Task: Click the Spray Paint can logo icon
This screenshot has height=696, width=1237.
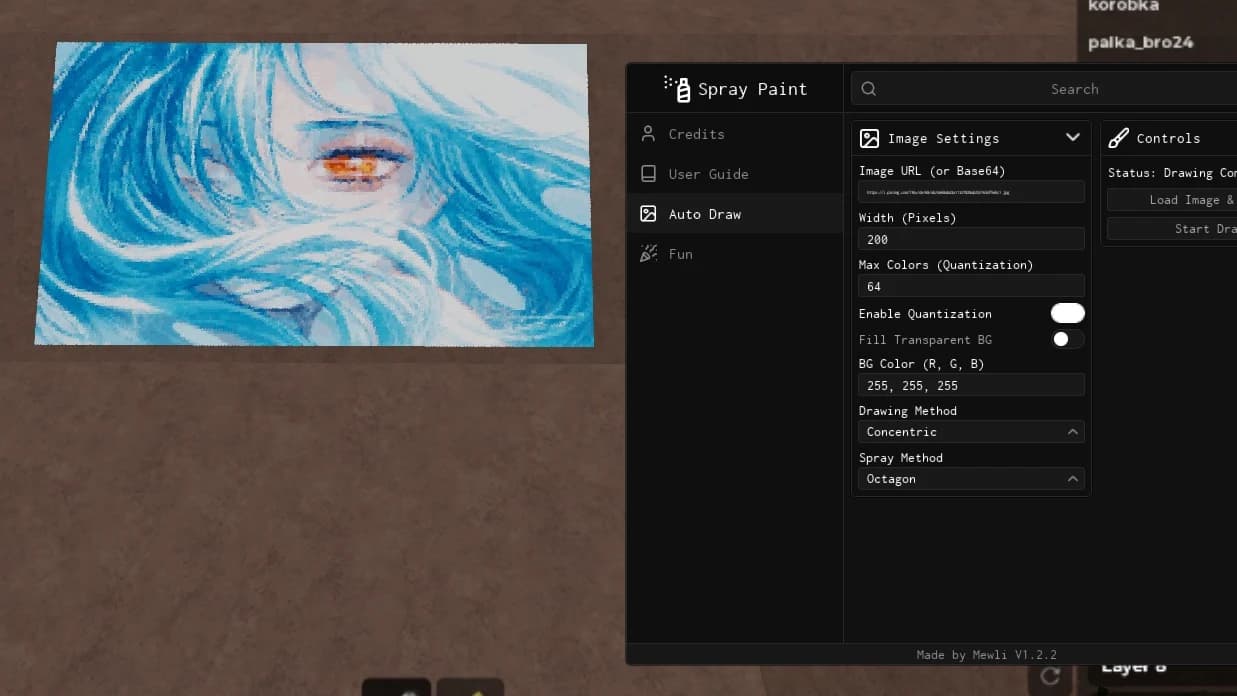Action: click(x=677, y=89)
